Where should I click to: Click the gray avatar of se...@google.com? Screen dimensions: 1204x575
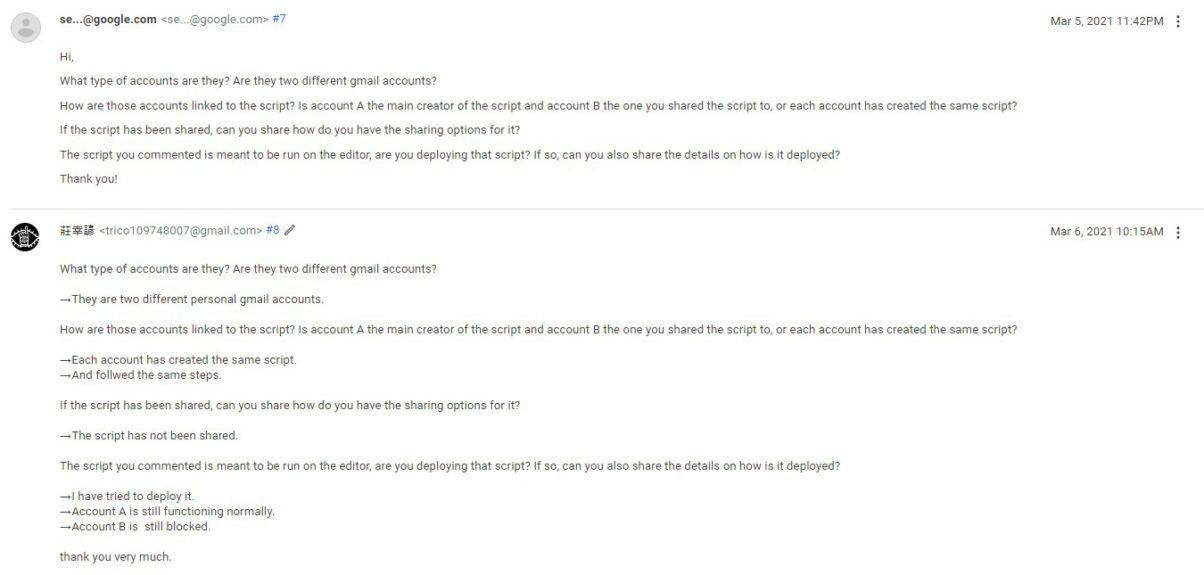(x=25, y=27)
